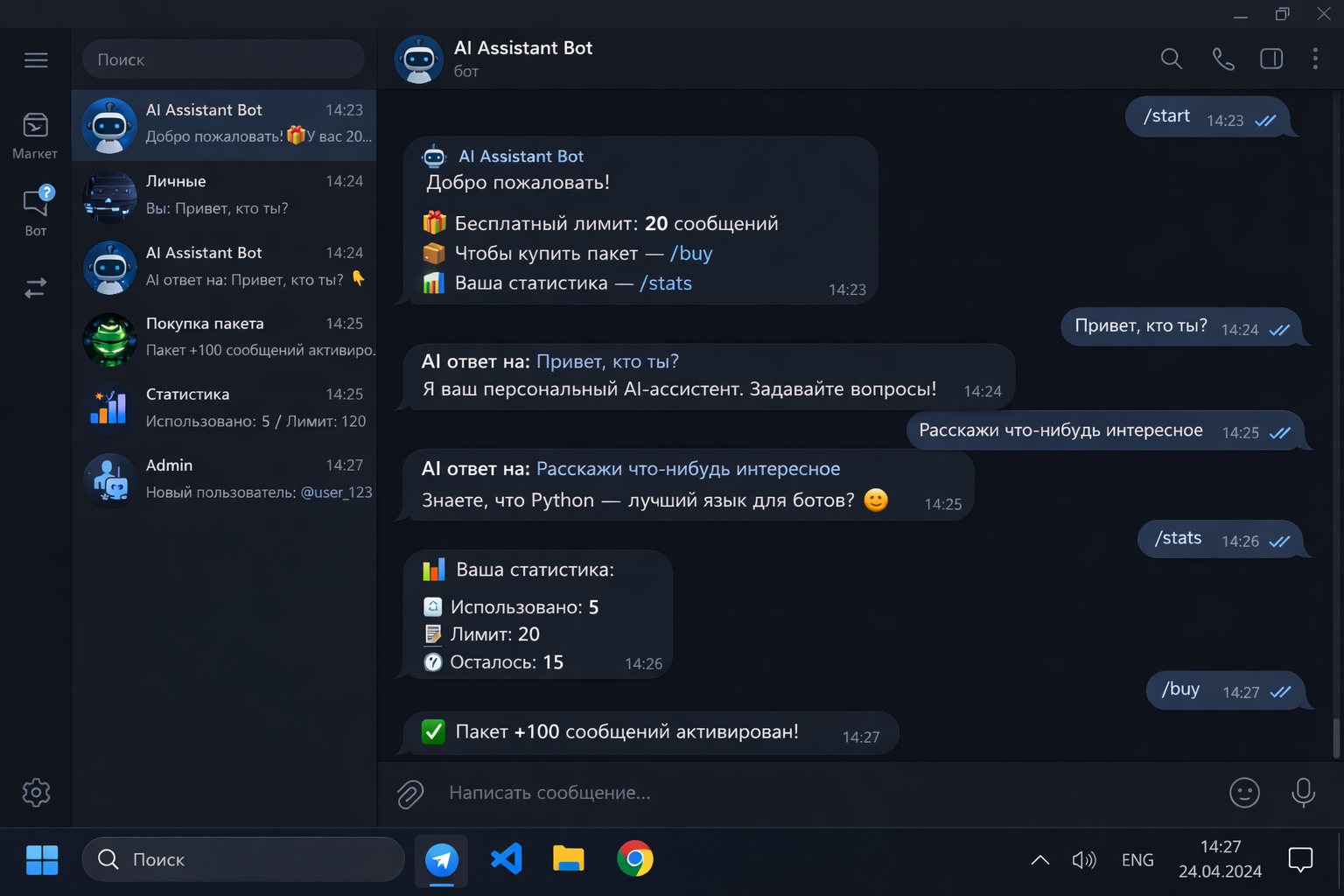This screenshot has width=1344, height=896.
Task: Open the emoji picker
Action: pos(1244,793)
